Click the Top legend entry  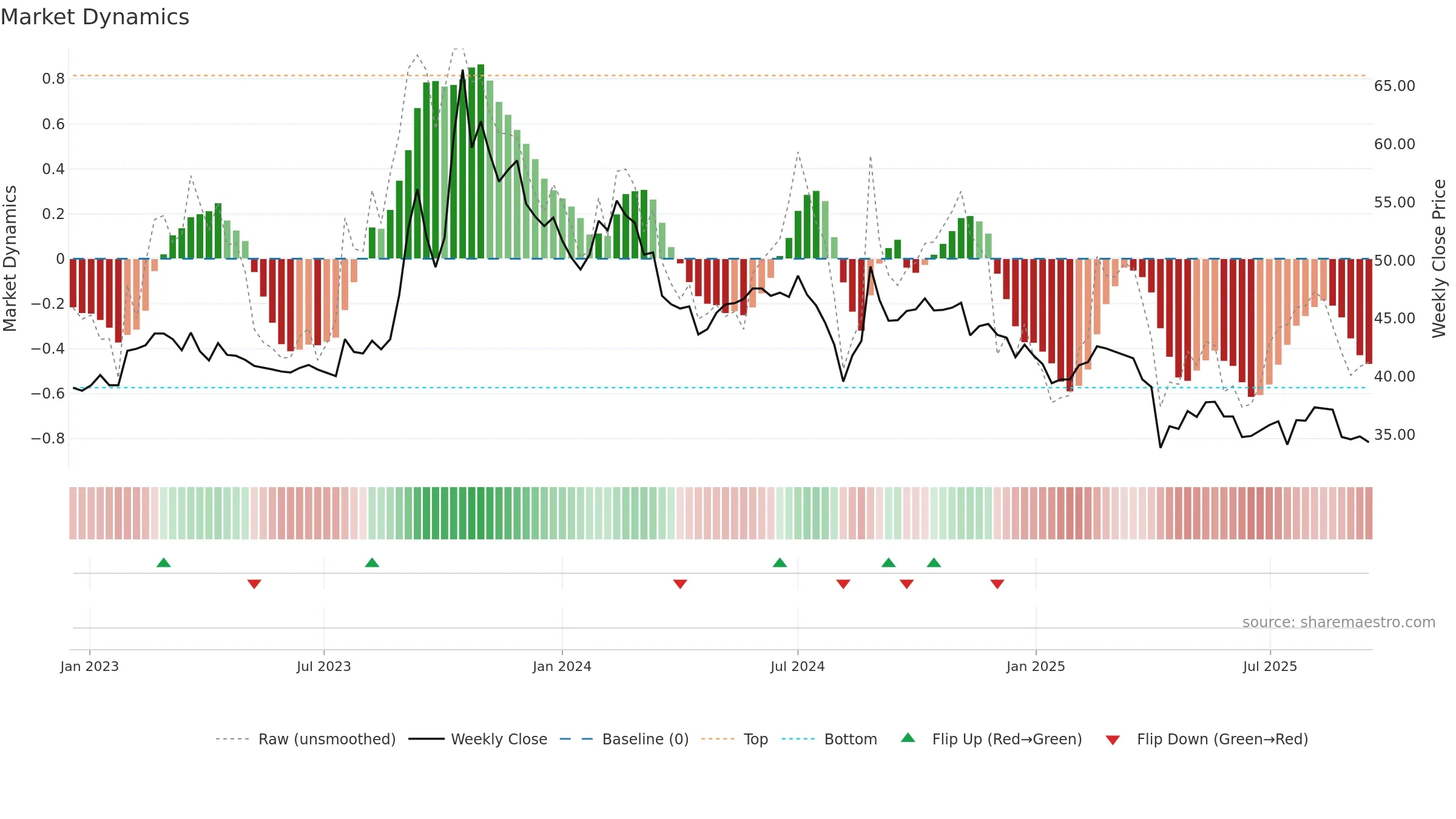point(735,739)
